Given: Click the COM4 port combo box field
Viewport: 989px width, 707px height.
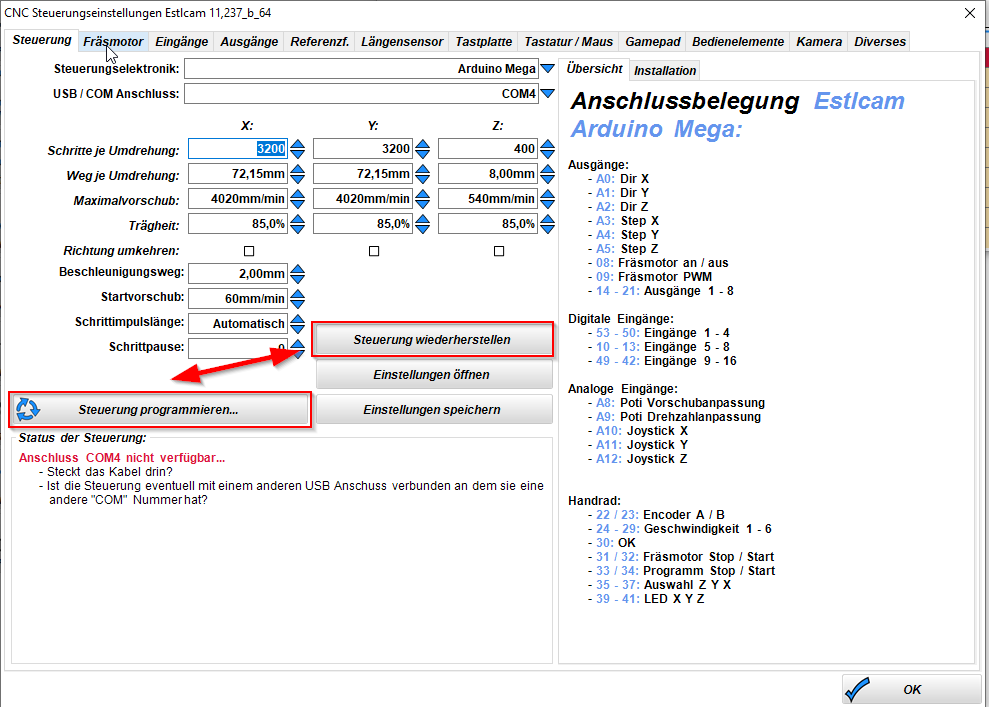Looking at the screenshot, I should 361,94.
